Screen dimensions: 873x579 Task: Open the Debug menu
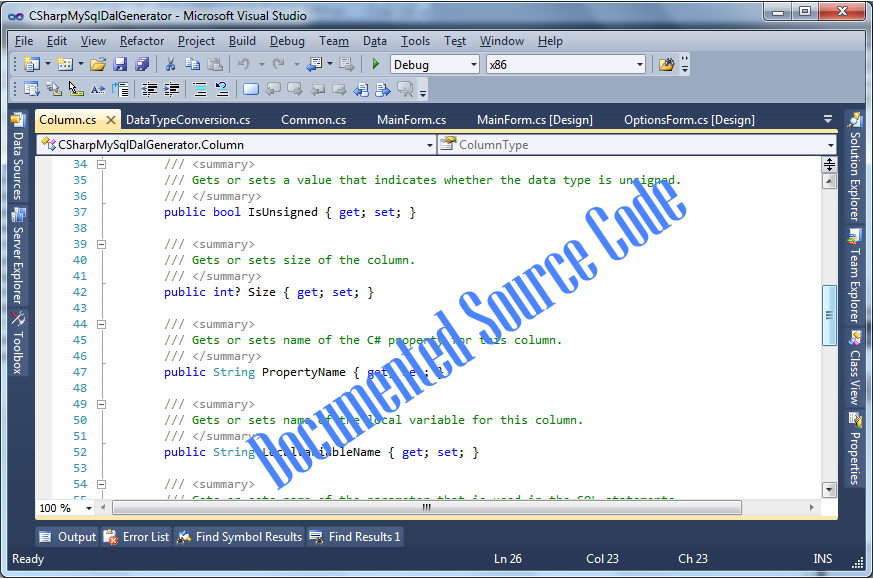point(287,41)
